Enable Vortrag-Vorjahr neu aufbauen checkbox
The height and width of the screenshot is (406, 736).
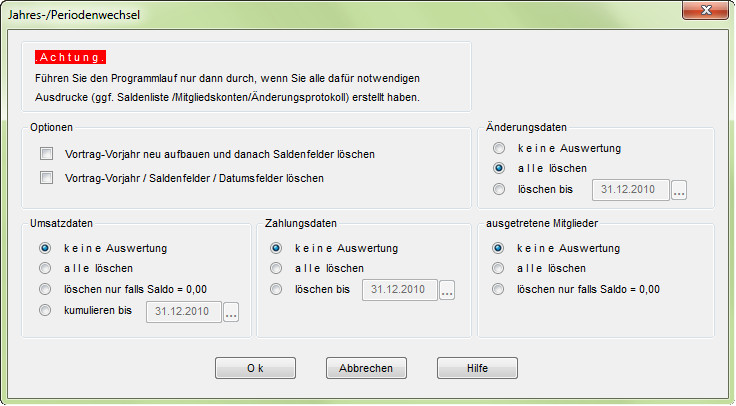point(46,155)
